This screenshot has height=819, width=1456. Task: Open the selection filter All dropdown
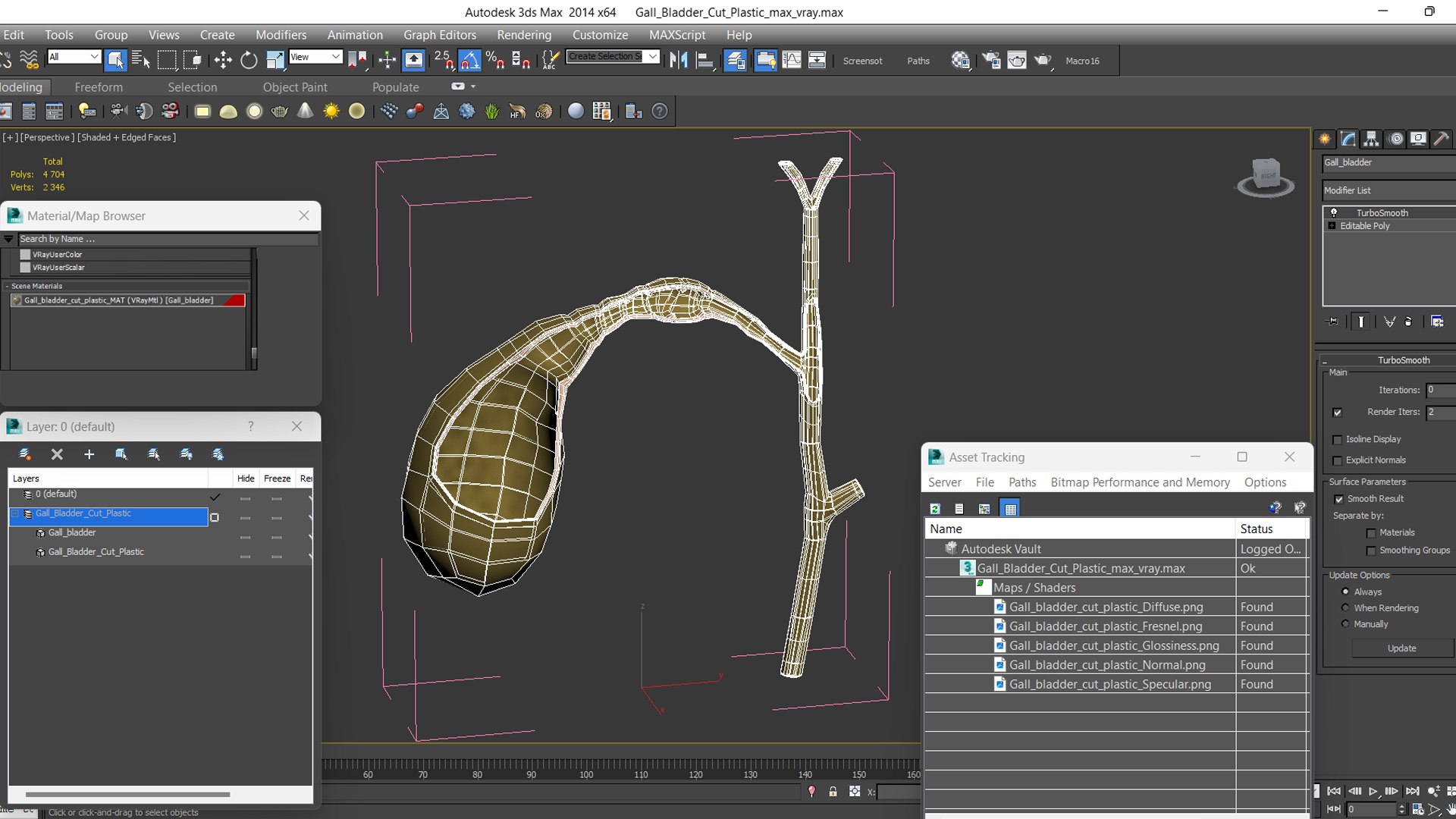coord(74,57)
